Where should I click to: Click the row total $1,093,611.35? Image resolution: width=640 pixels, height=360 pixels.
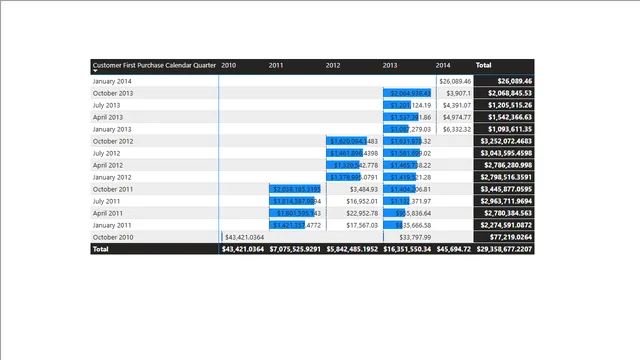[510, 129]
